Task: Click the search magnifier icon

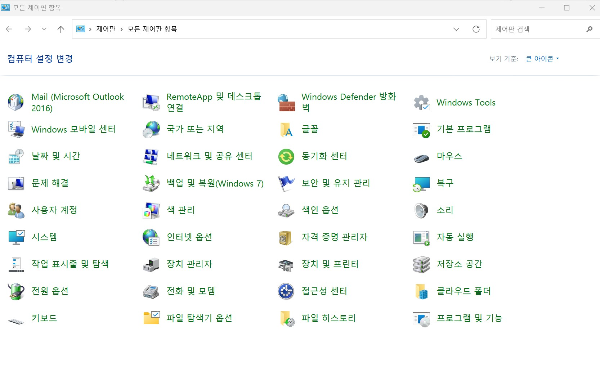Action: (x=589, y=29)
